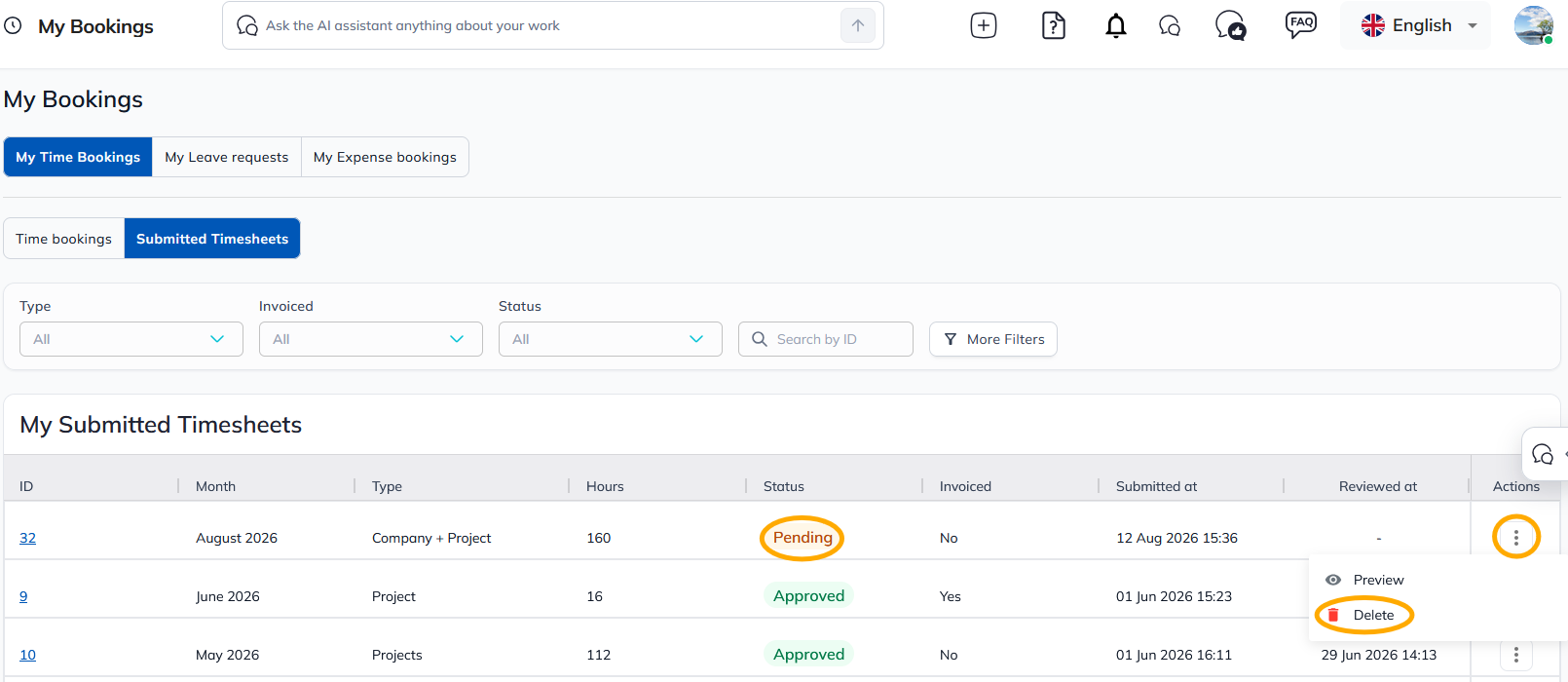Sort by the Month column header

coord(215,486)
